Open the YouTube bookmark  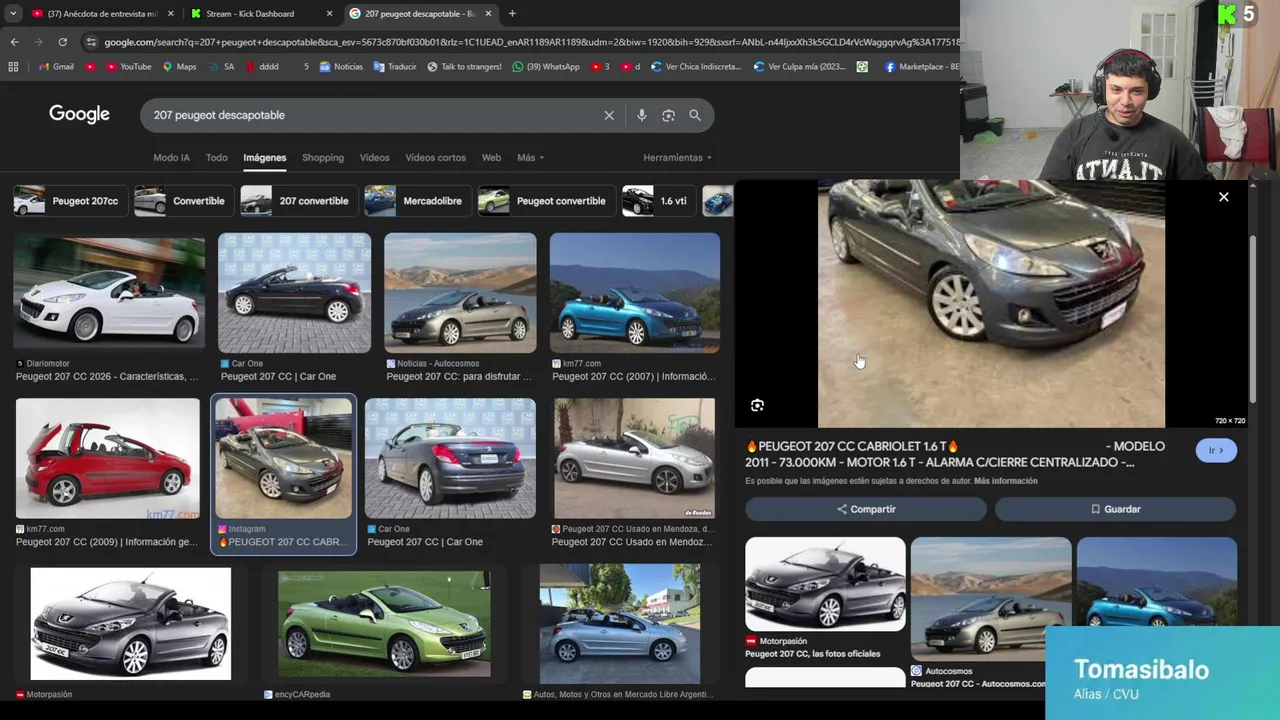[x=128, y=67]
